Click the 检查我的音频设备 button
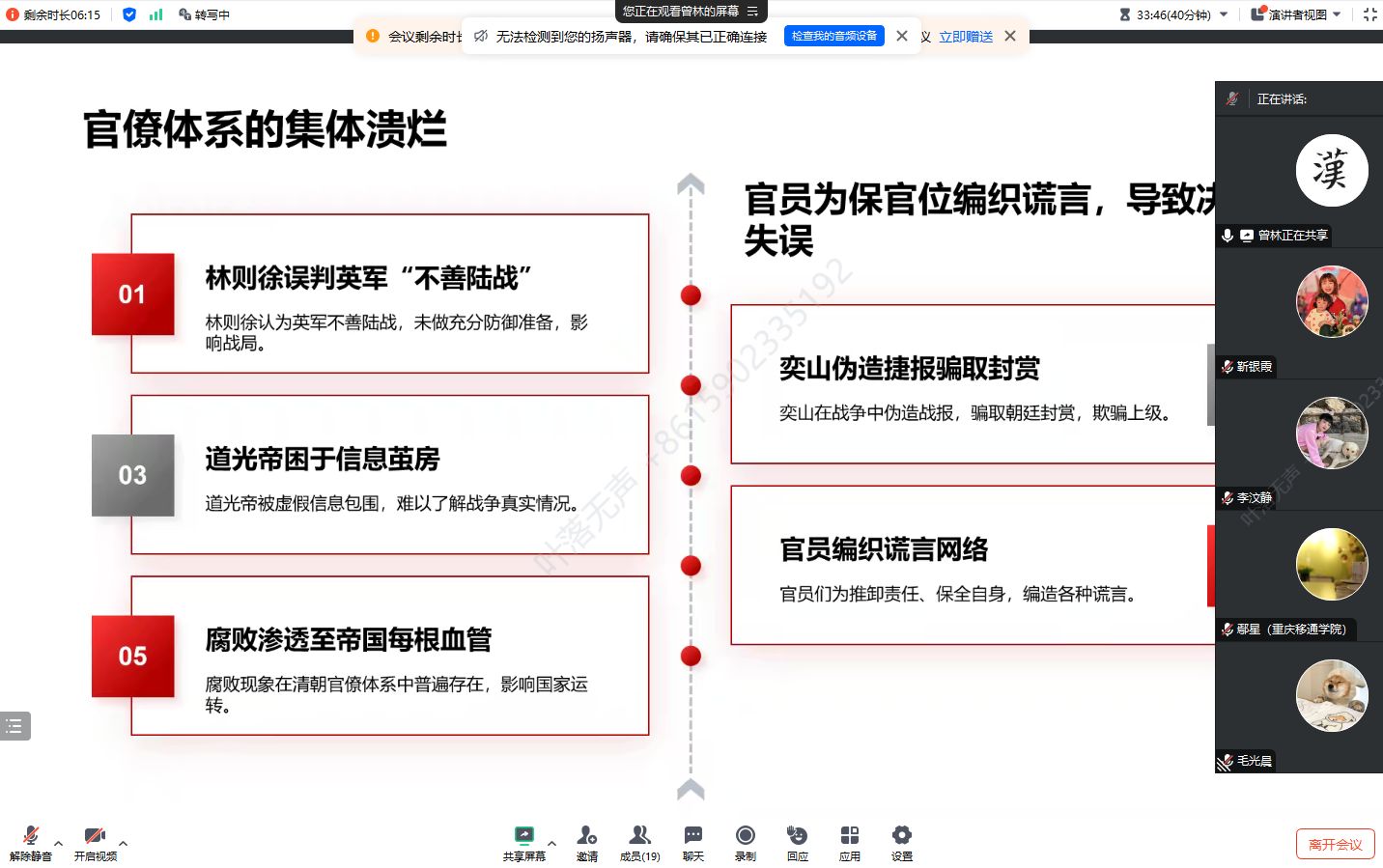The width and height of the screenshot is (1383, 868). pyautogui.click(x=833, y=36)
